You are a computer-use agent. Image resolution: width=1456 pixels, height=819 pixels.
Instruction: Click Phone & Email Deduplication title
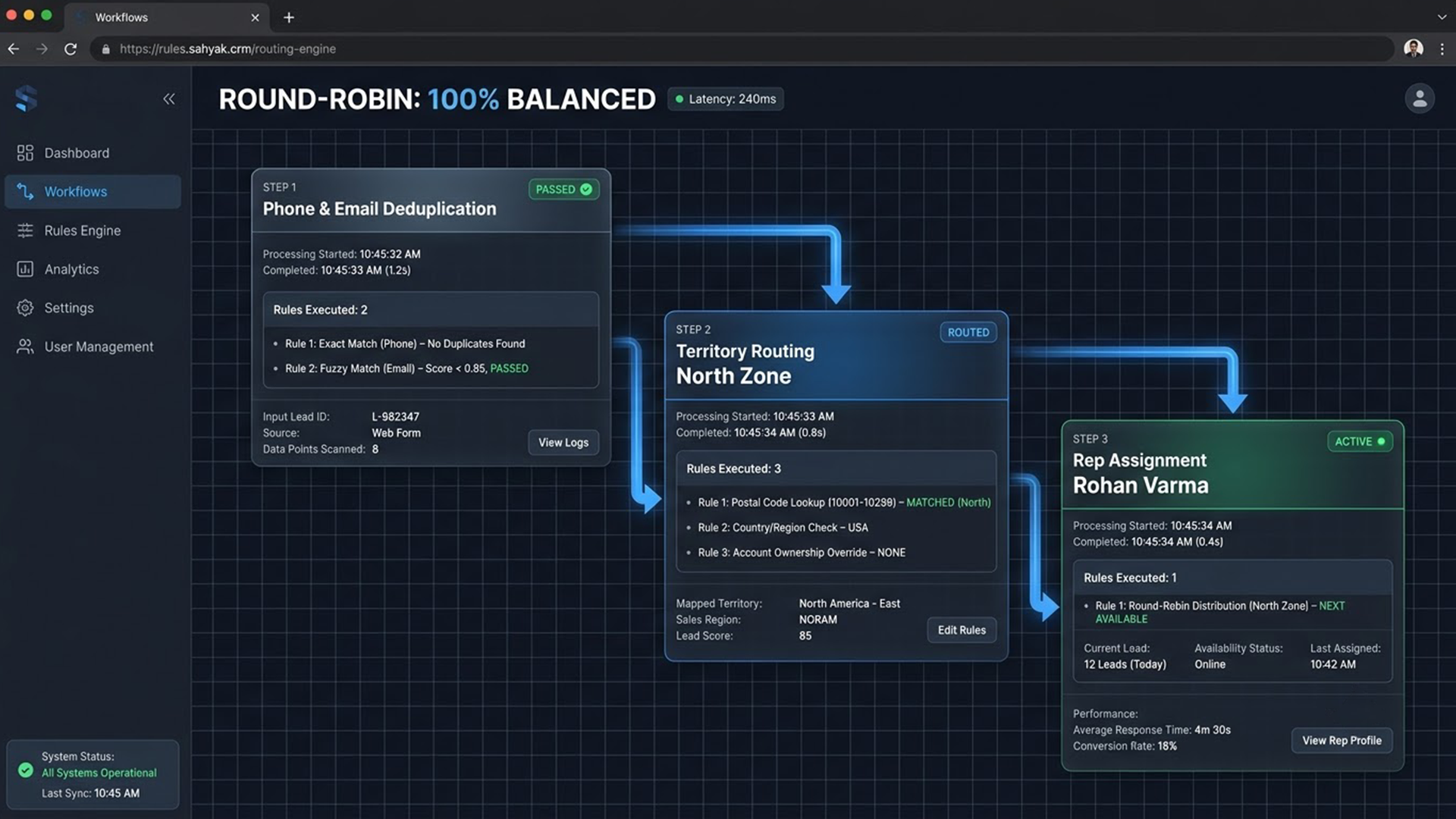pos(379,209)
